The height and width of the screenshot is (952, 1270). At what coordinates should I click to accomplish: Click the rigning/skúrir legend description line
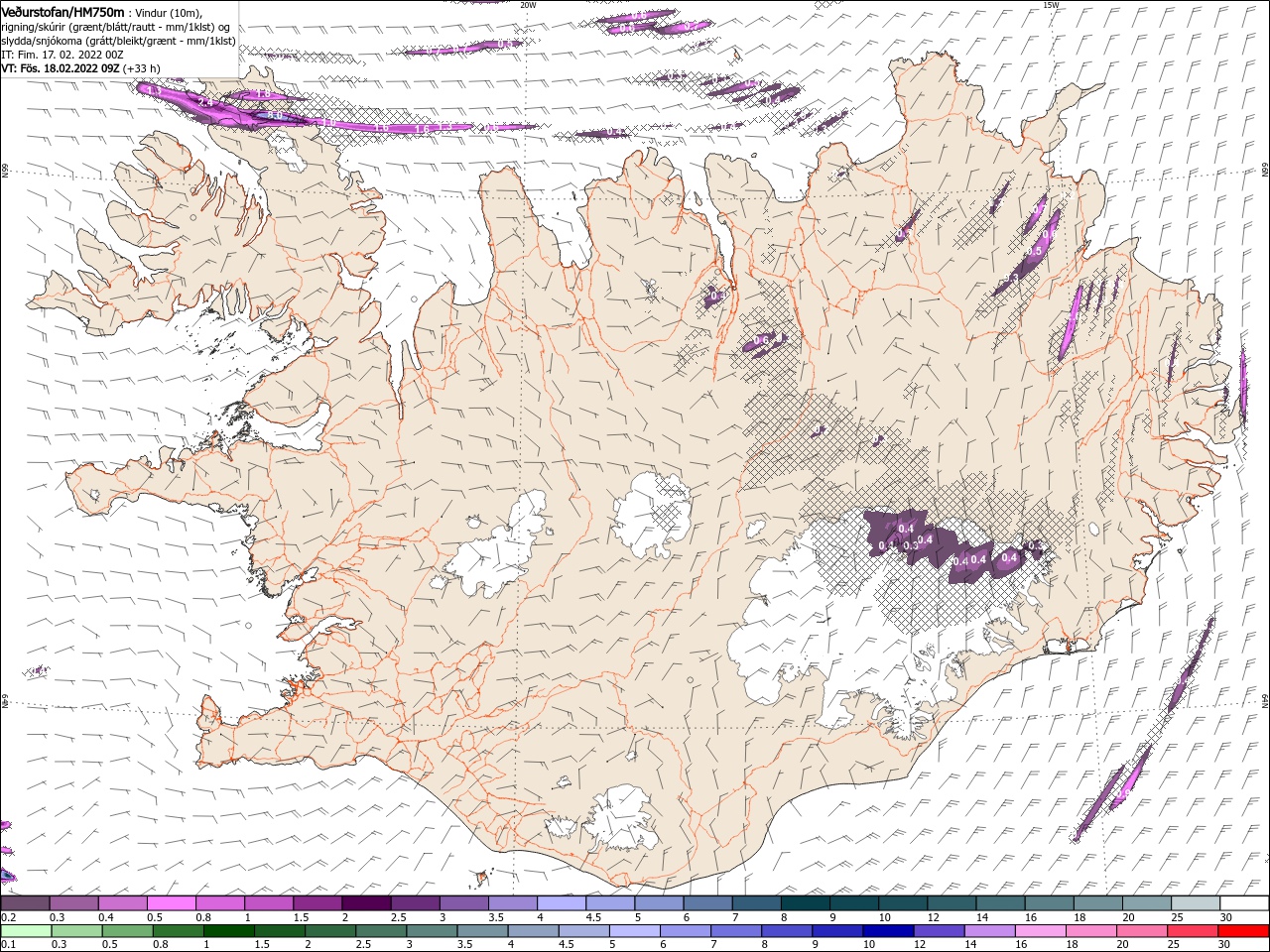[x=116, y=26]
